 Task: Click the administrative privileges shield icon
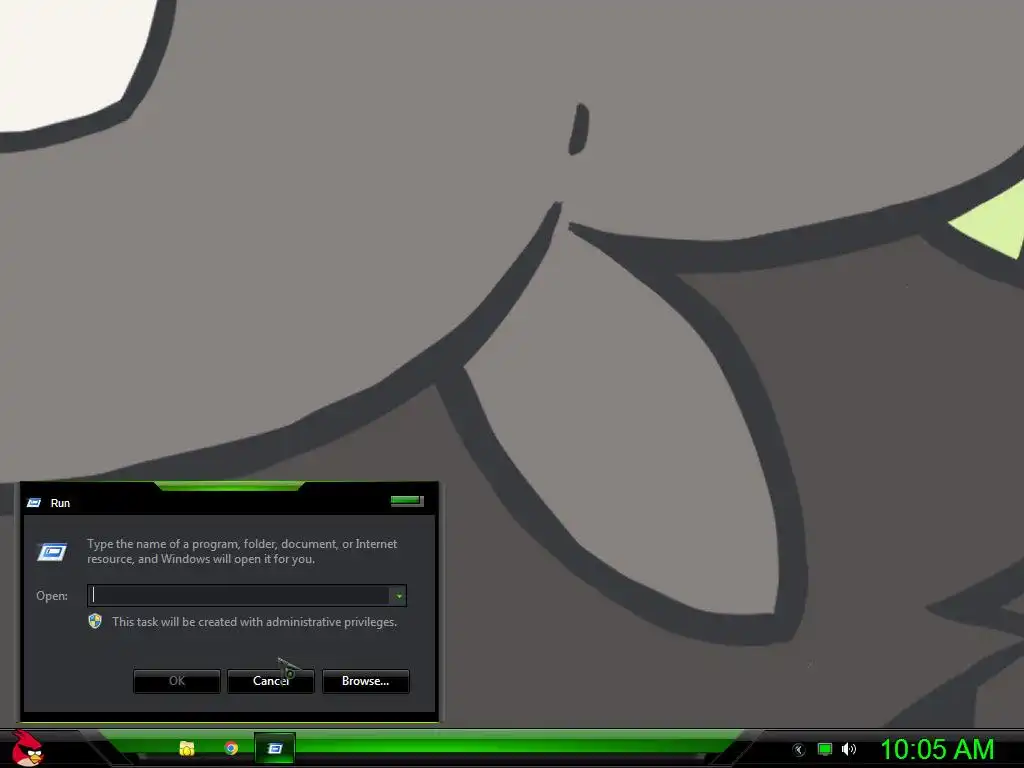point(95,621)
